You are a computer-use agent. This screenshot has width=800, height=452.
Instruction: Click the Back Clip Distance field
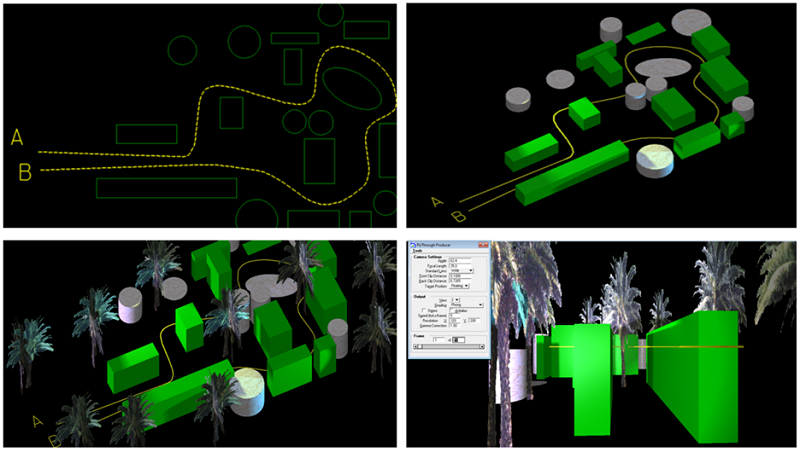(459, 281)
